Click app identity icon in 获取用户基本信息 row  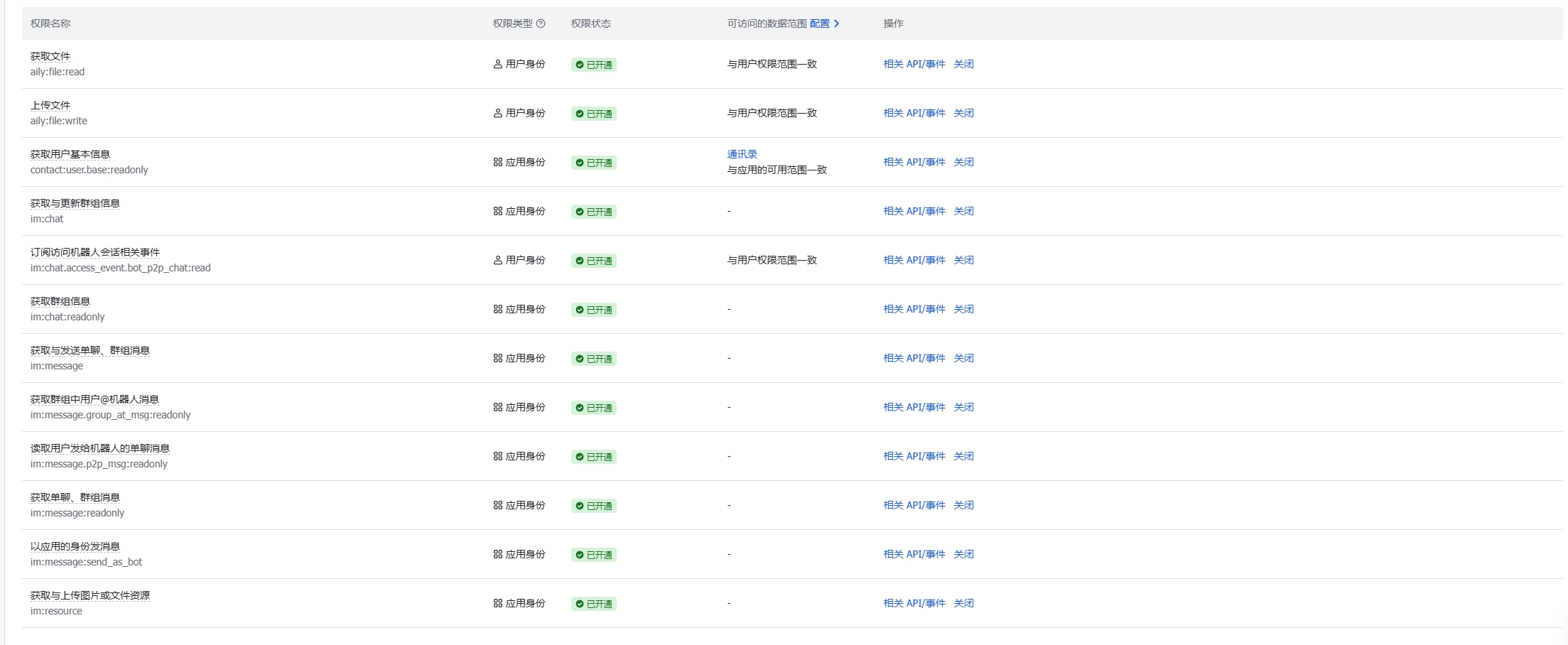tap(497, 162)
